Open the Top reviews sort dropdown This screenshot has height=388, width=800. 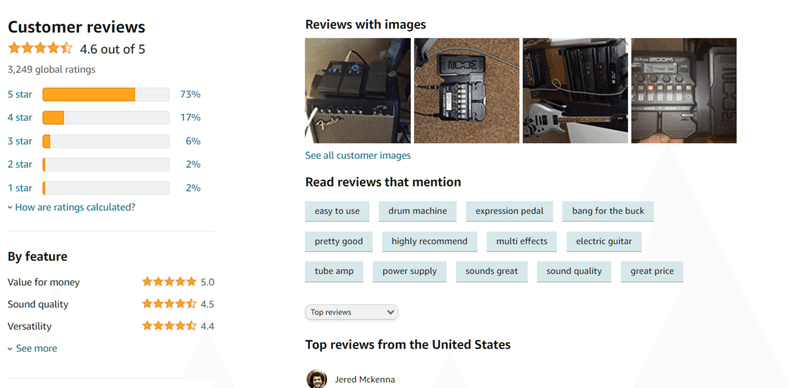tap(351, 312)
